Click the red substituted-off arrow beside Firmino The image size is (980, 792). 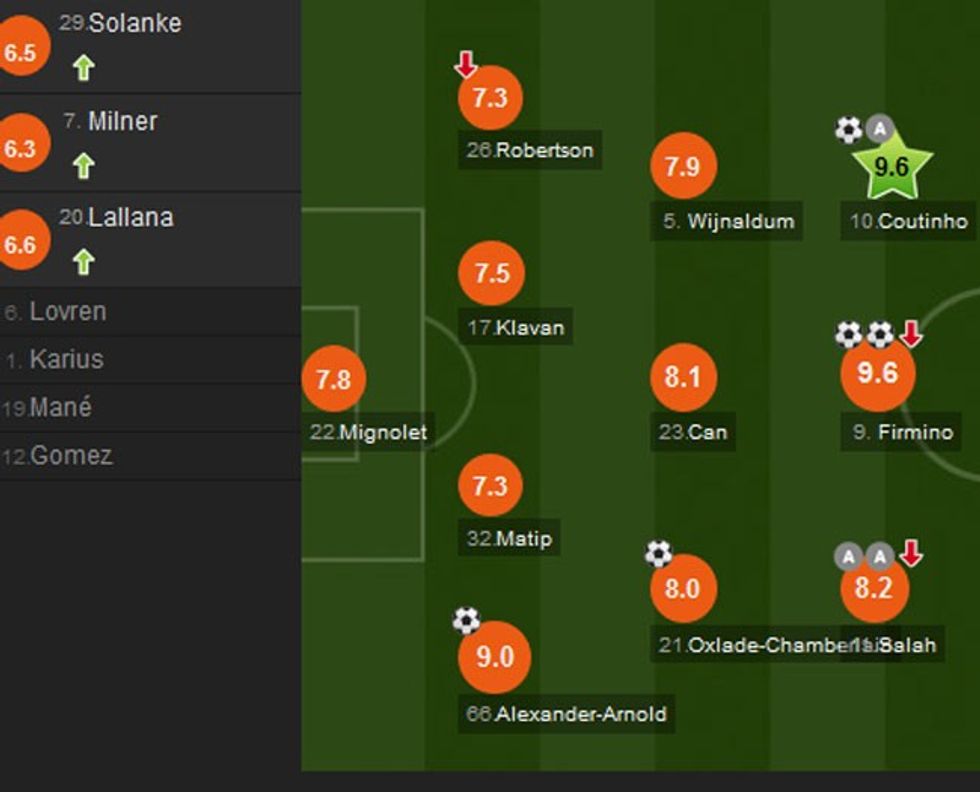[910, 334]
